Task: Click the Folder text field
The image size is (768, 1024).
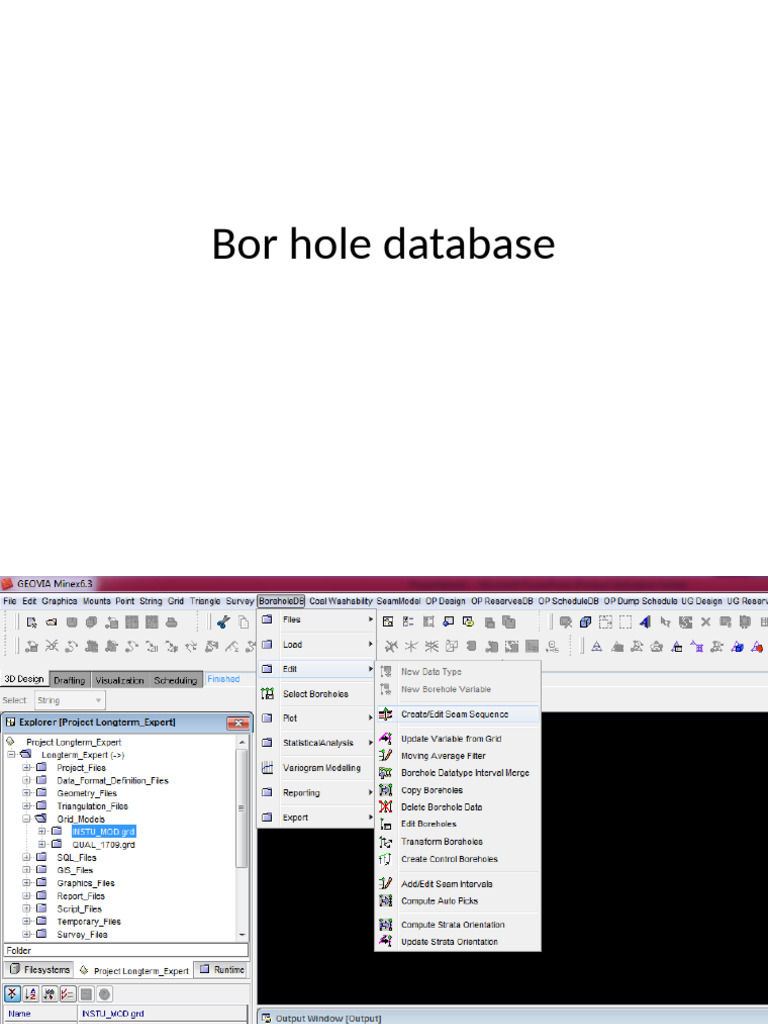Action: tap(126, 950)
